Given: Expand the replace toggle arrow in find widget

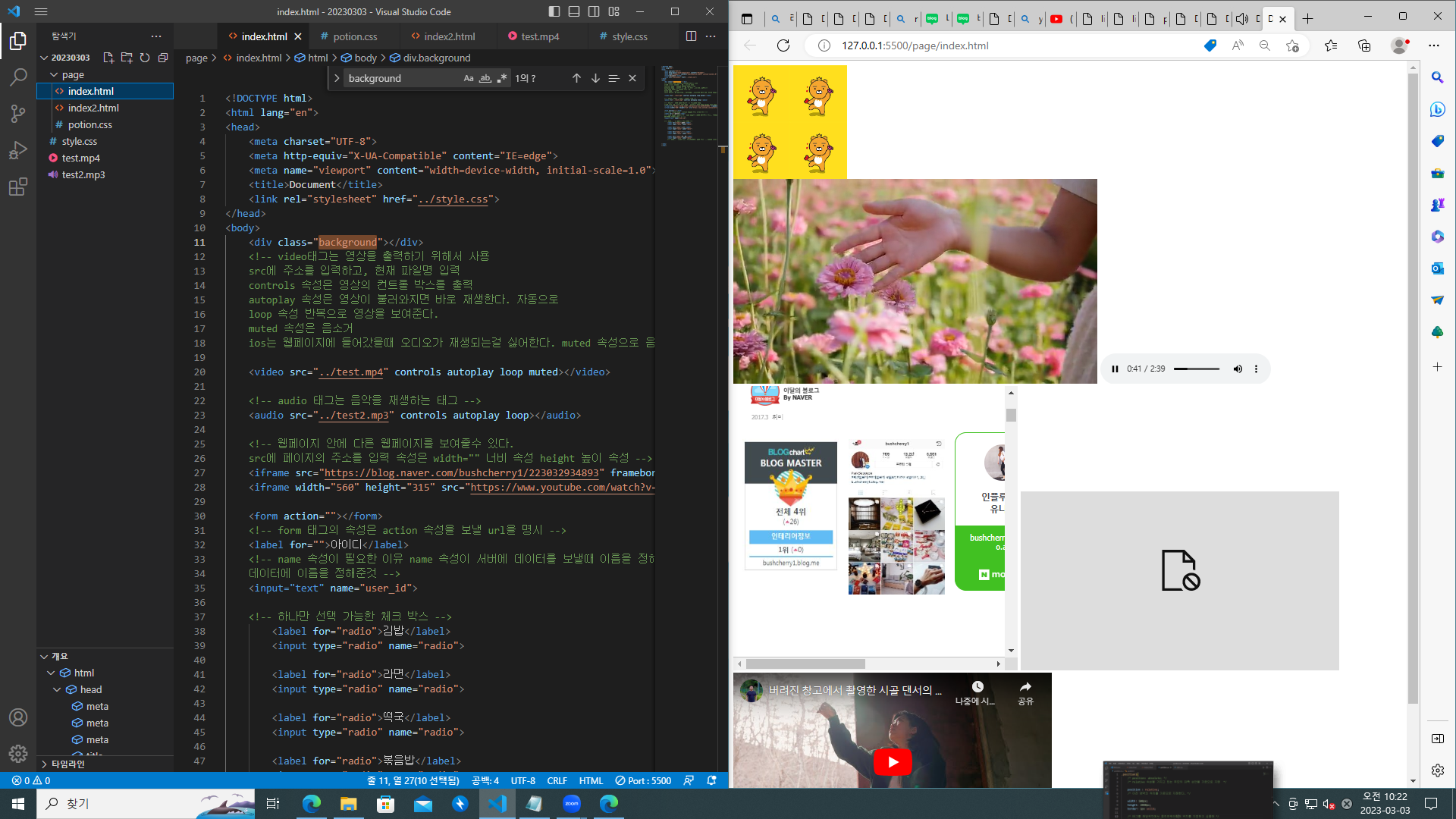Looking at the screenshot, I should tap(337, 78).
